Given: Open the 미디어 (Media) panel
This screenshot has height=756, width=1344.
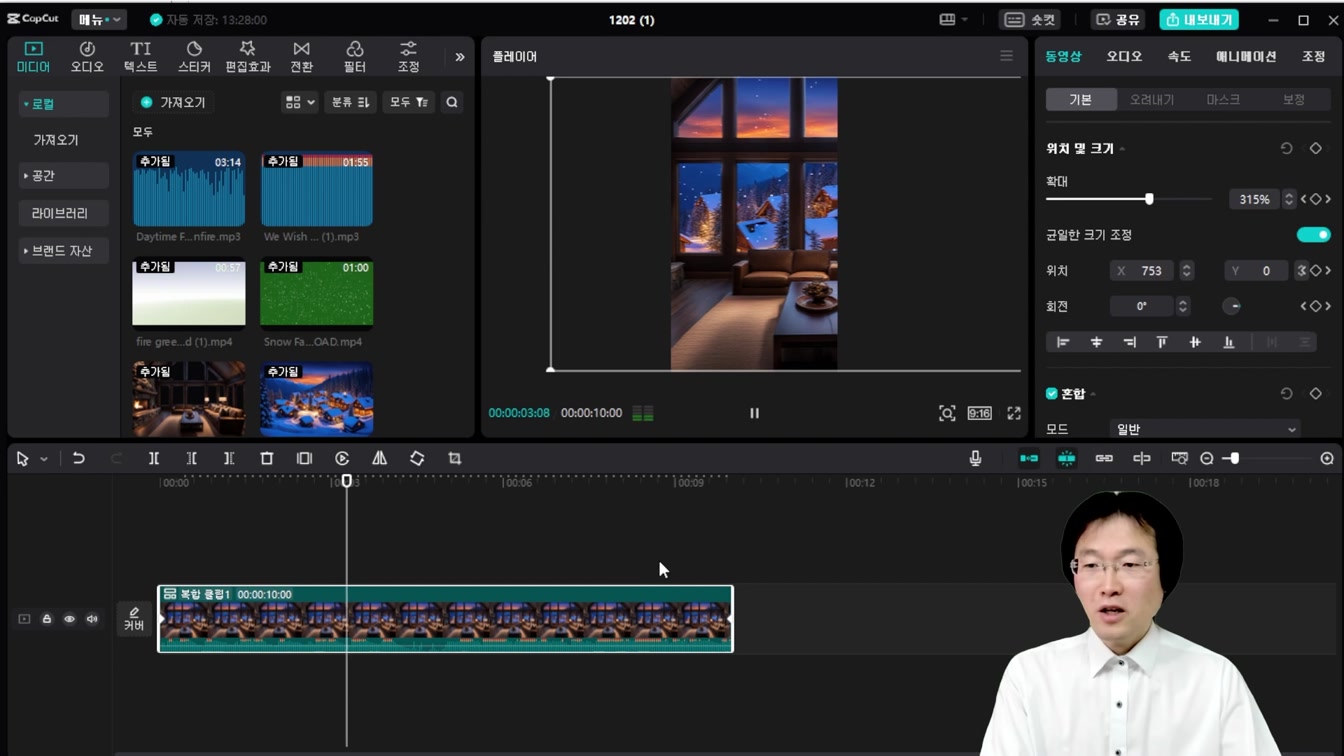Looking at the screenshot, I should [33, 57].
